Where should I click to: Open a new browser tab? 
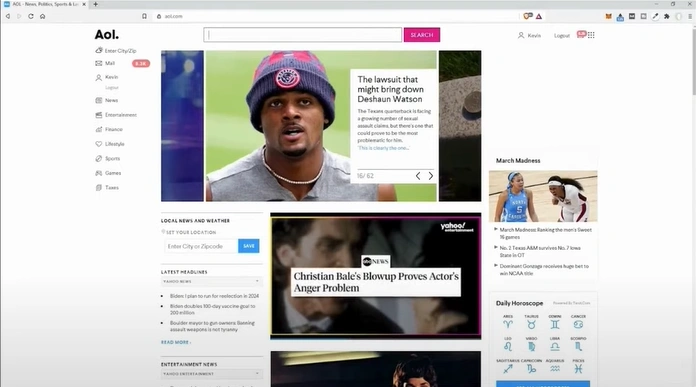(95, 4)
